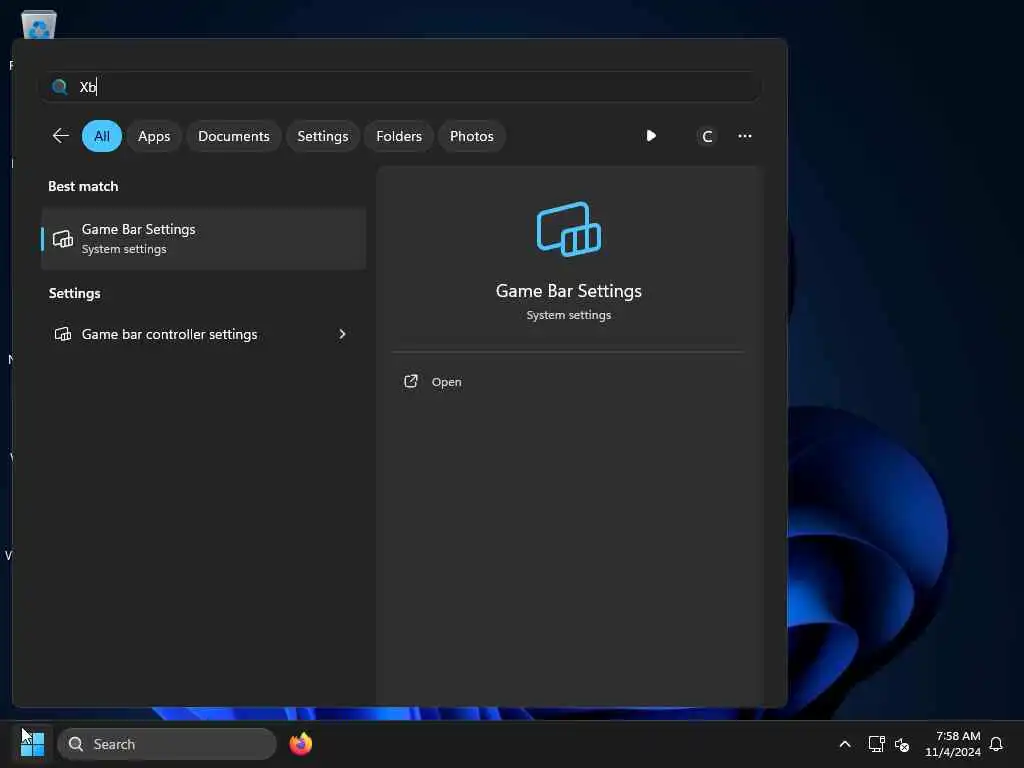Click into the search text field
This screenshot has height=768, width=1024.
(x=400, y=87)
